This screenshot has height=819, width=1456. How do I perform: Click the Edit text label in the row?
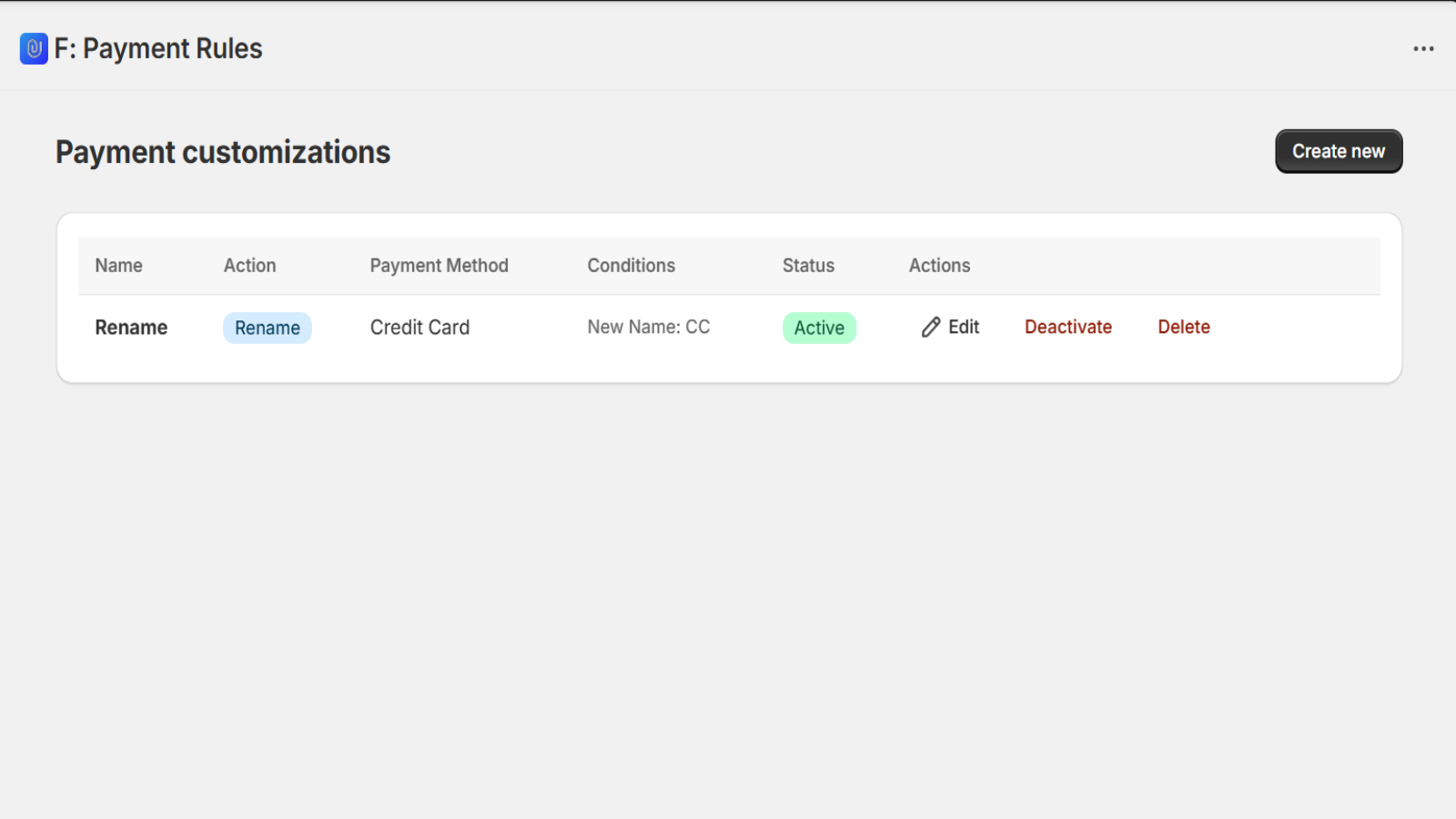pos(964,328)
